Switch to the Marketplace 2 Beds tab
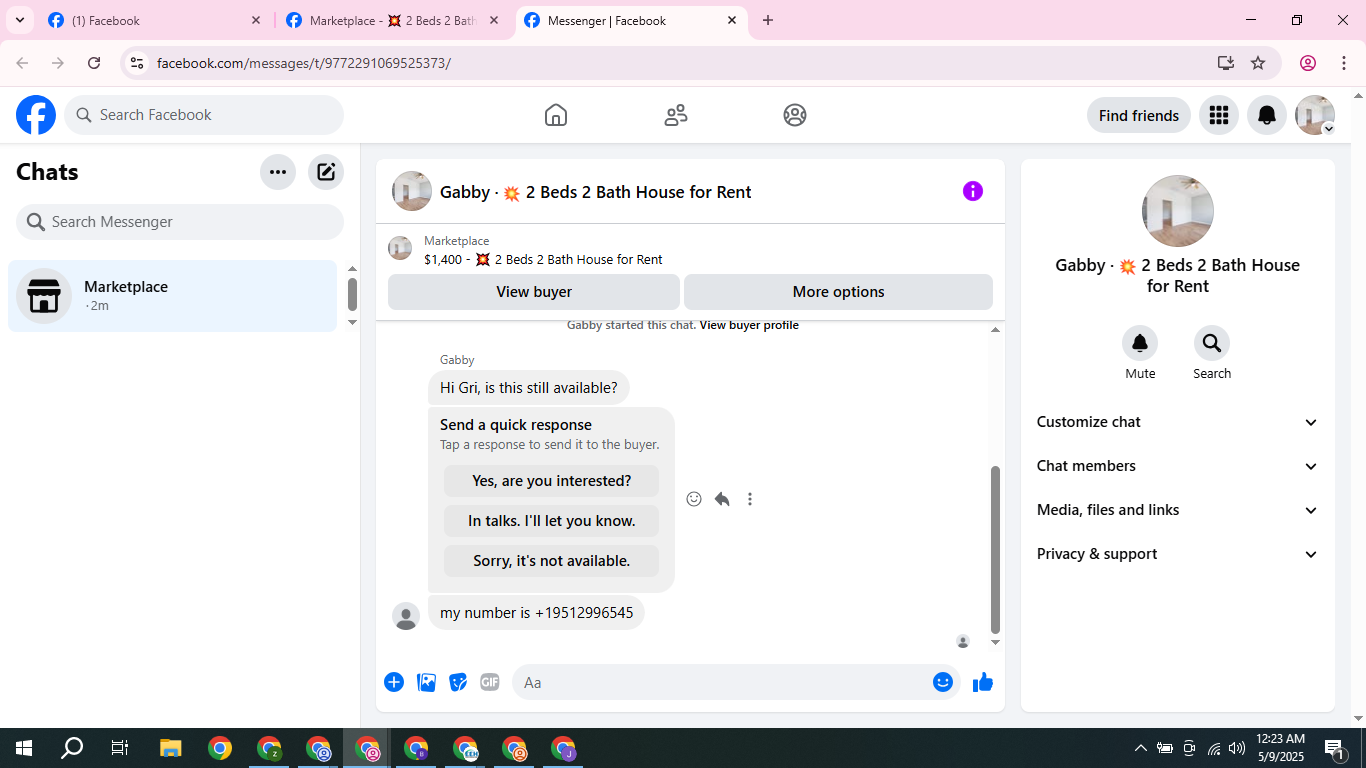This screenshot has height=768, width=1366. tap(393, 20)
